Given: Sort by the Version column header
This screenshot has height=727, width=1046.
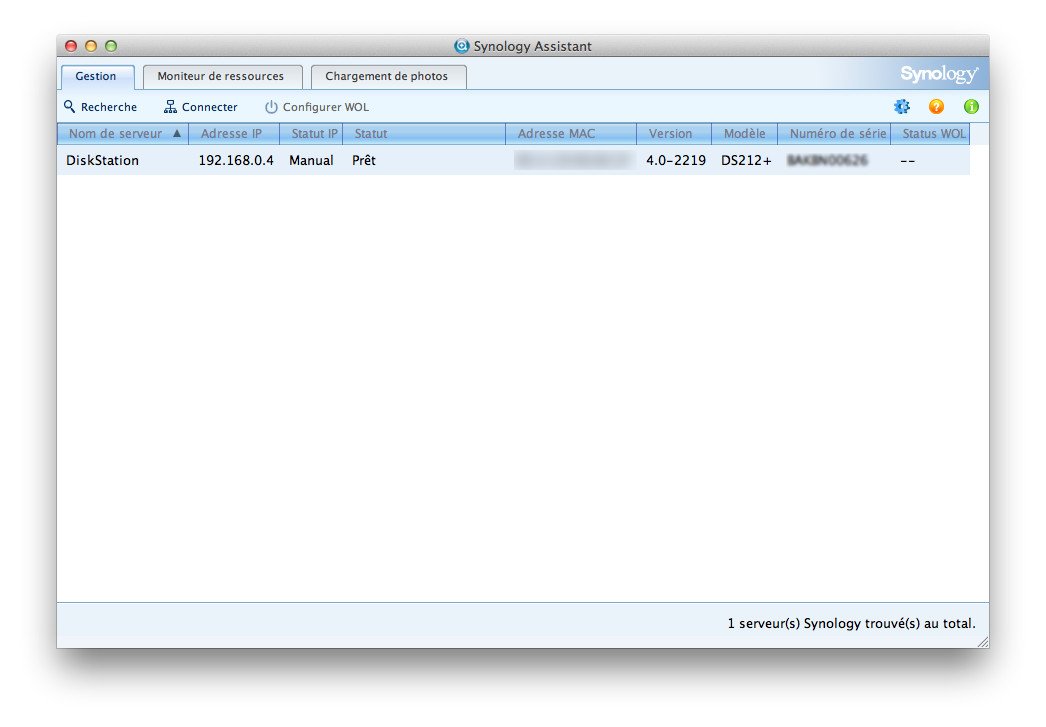Looking at the screenshot, I should click(x=670, y=134).
